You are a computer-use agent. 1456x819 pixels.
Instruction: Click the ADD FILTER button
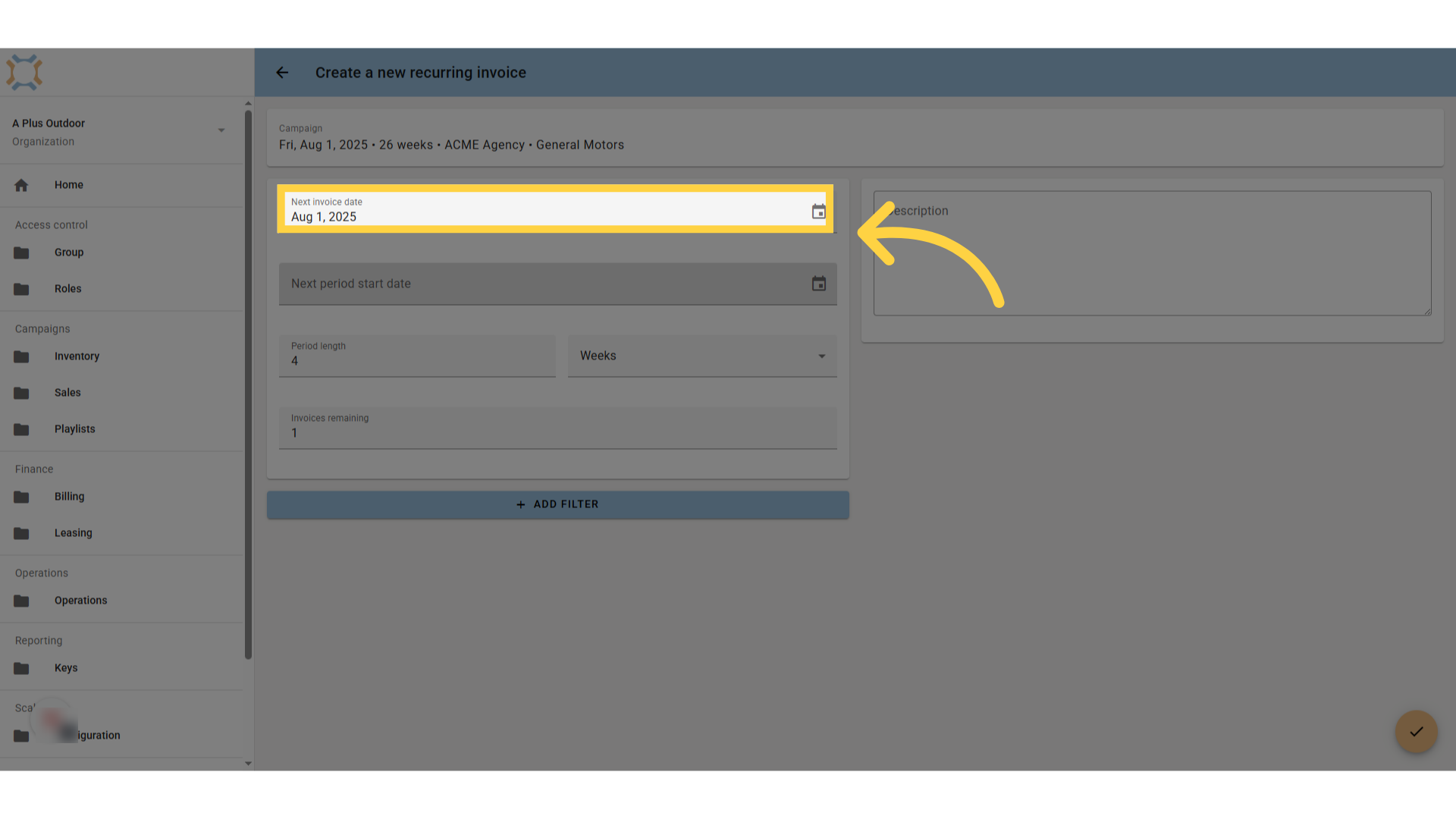tap(557, 504)
